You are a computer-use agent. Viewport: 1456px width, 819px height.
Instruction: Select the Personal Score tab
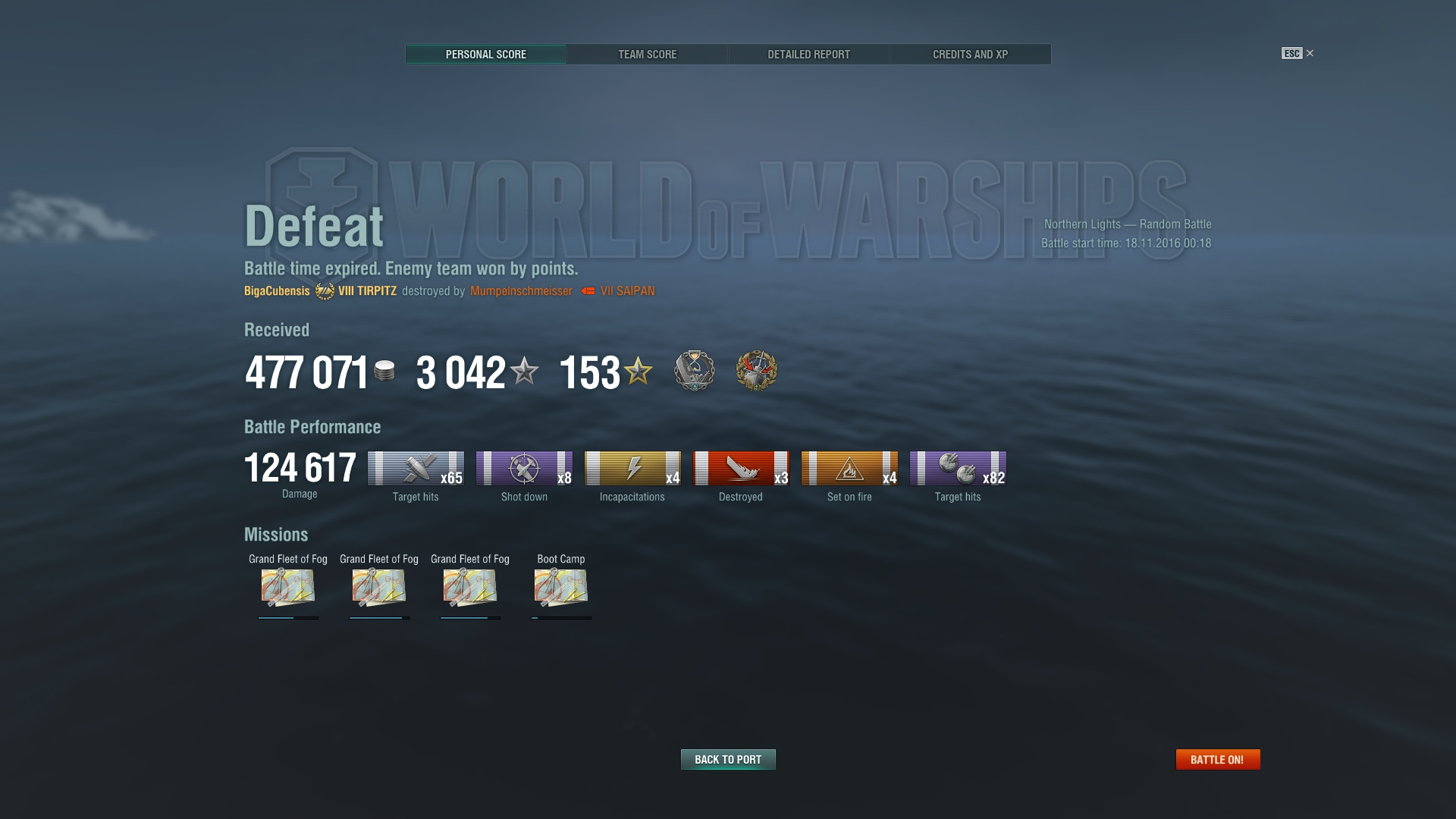click(x=486, y=55)
